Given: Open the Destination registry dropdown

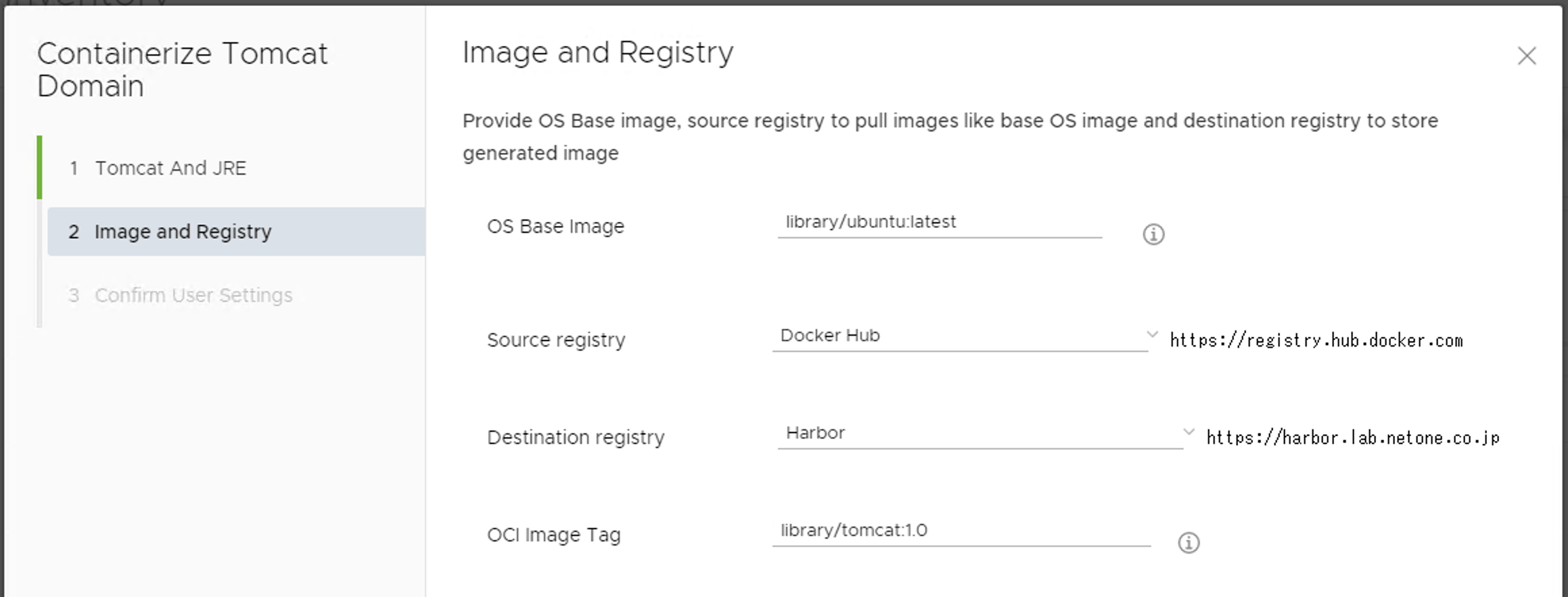Looking at the screenshot, I should point(986,433).
